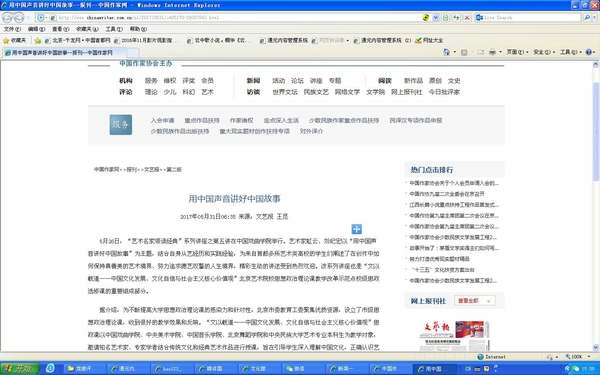Click the 文艺报 newspaper thumbnail

coord(454,336)
